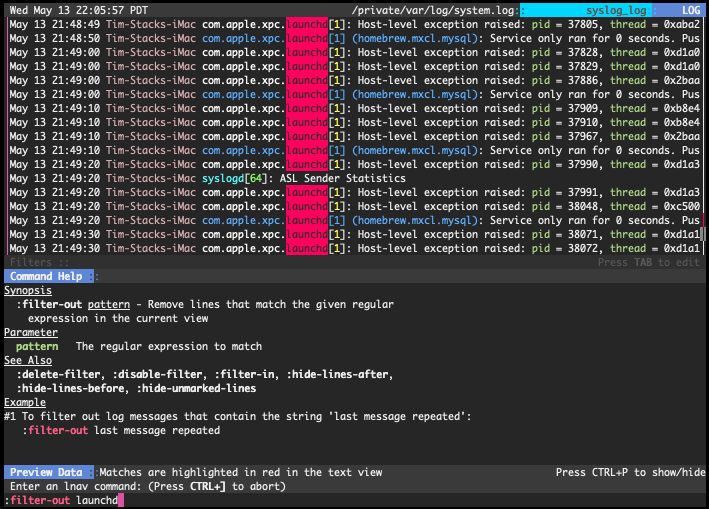Select the Preview Data panel header
Screen dimensions: 709x509
(46, 472)
